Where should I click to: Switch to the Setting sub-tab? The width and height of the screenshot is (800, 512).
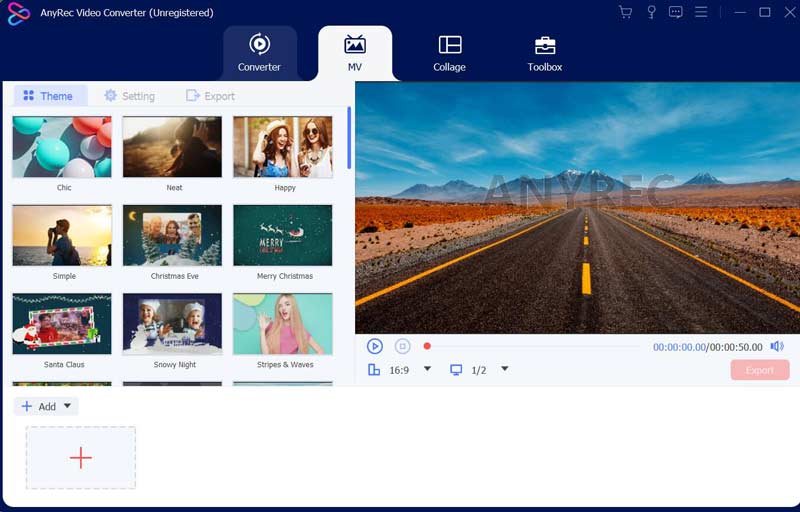click(x=129, y=96)
